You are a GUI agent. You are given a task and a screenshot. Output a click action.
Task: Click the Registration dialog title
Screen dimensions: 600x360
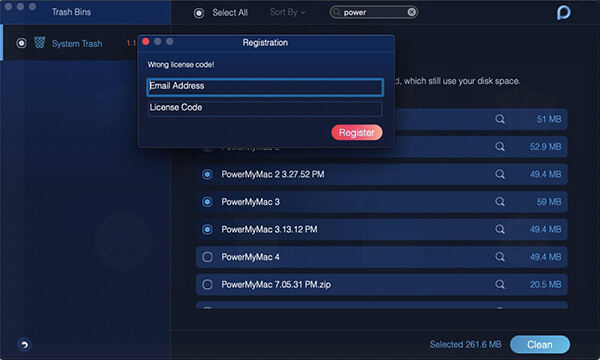[265, 42]
